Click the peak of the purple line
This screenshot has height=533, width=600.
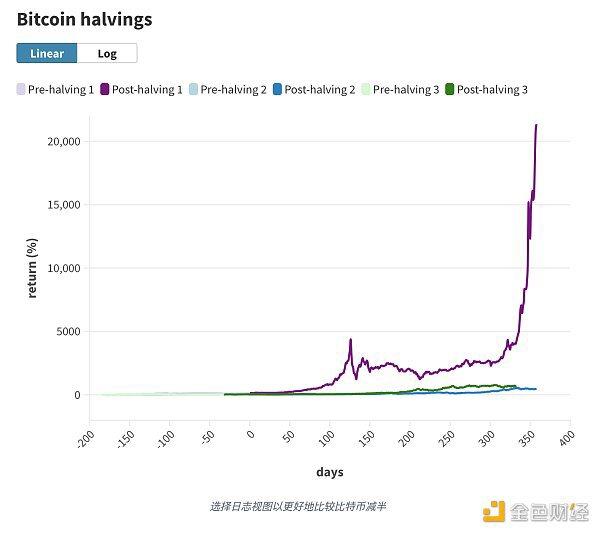536,125
